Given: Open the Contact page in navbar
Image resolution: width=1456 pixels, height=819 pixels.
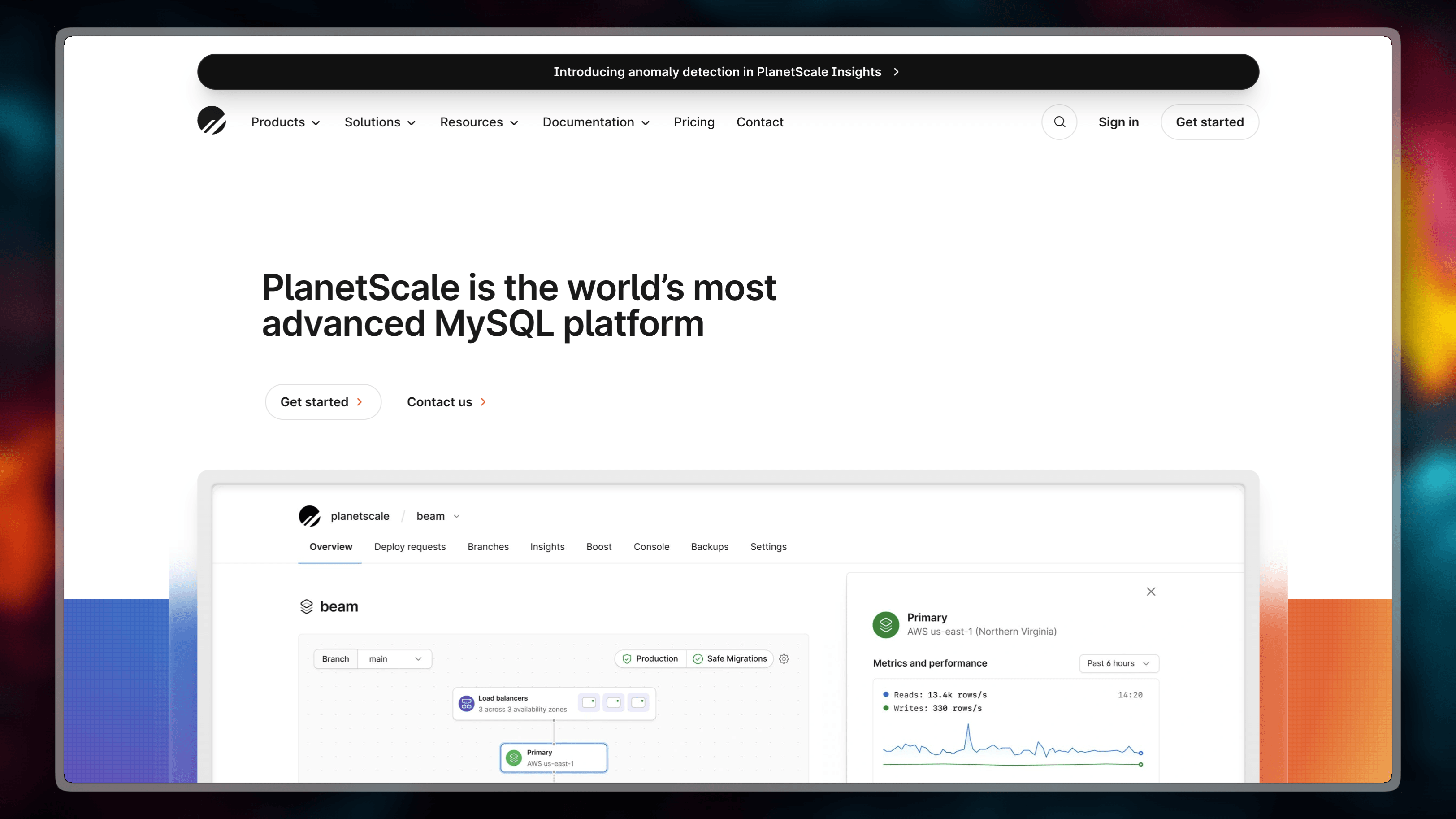Looking at the screenshot, I should pos(760,122).
